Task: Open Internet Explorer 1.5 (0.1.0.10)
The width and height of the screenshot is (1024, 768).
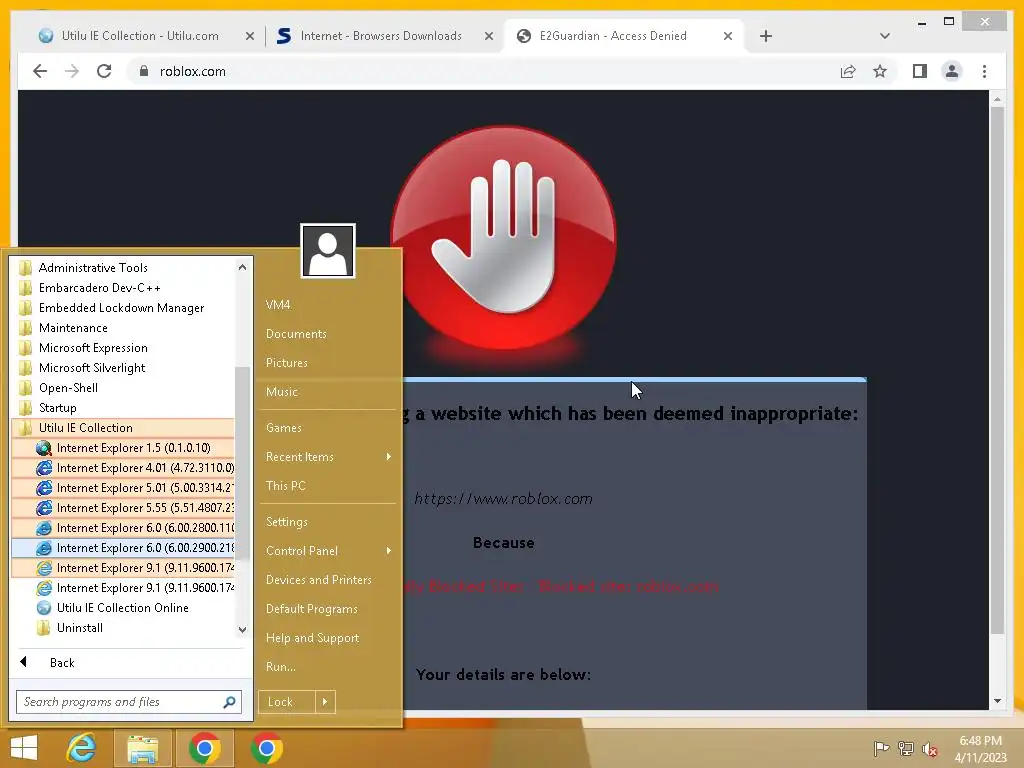Action: [123, 448]
